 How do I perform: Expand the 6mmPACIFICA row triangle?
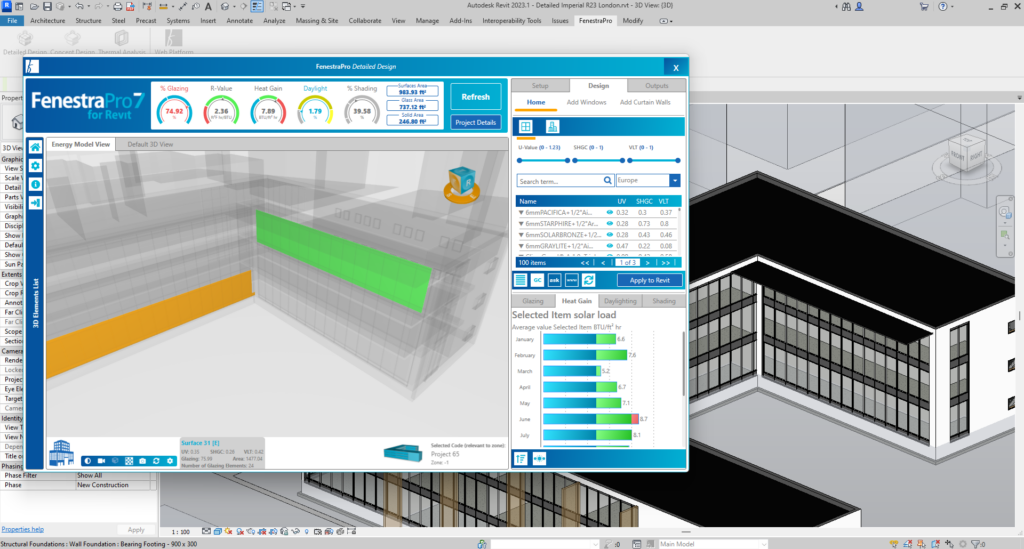tap(521, 212)
